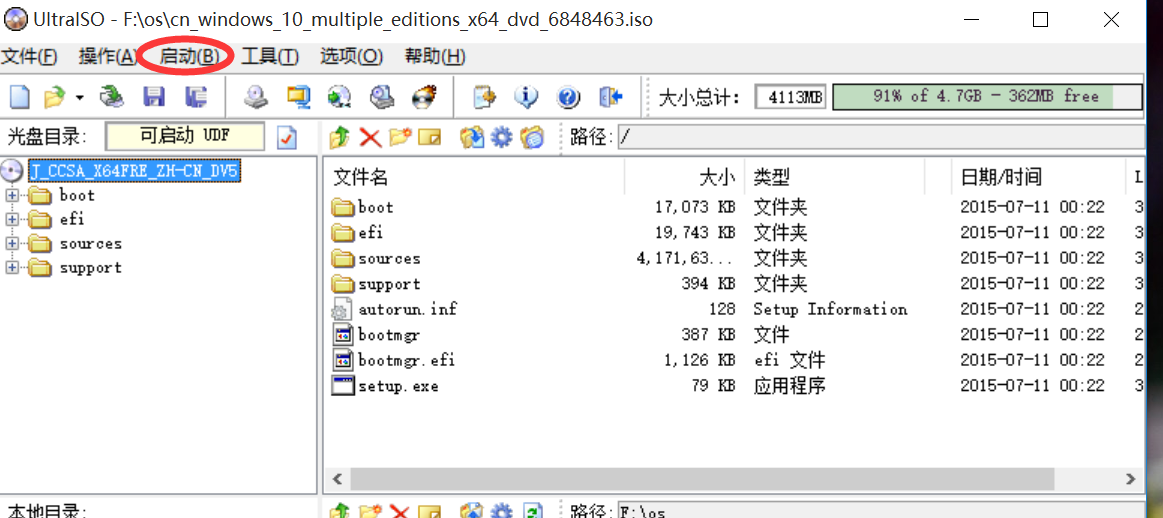The height and width of the screenshot is (518, 1163).
Task: Select J_CCSA_X64FRE_ZH-CN_DV5 root tree node
Action: click(134, 171)
